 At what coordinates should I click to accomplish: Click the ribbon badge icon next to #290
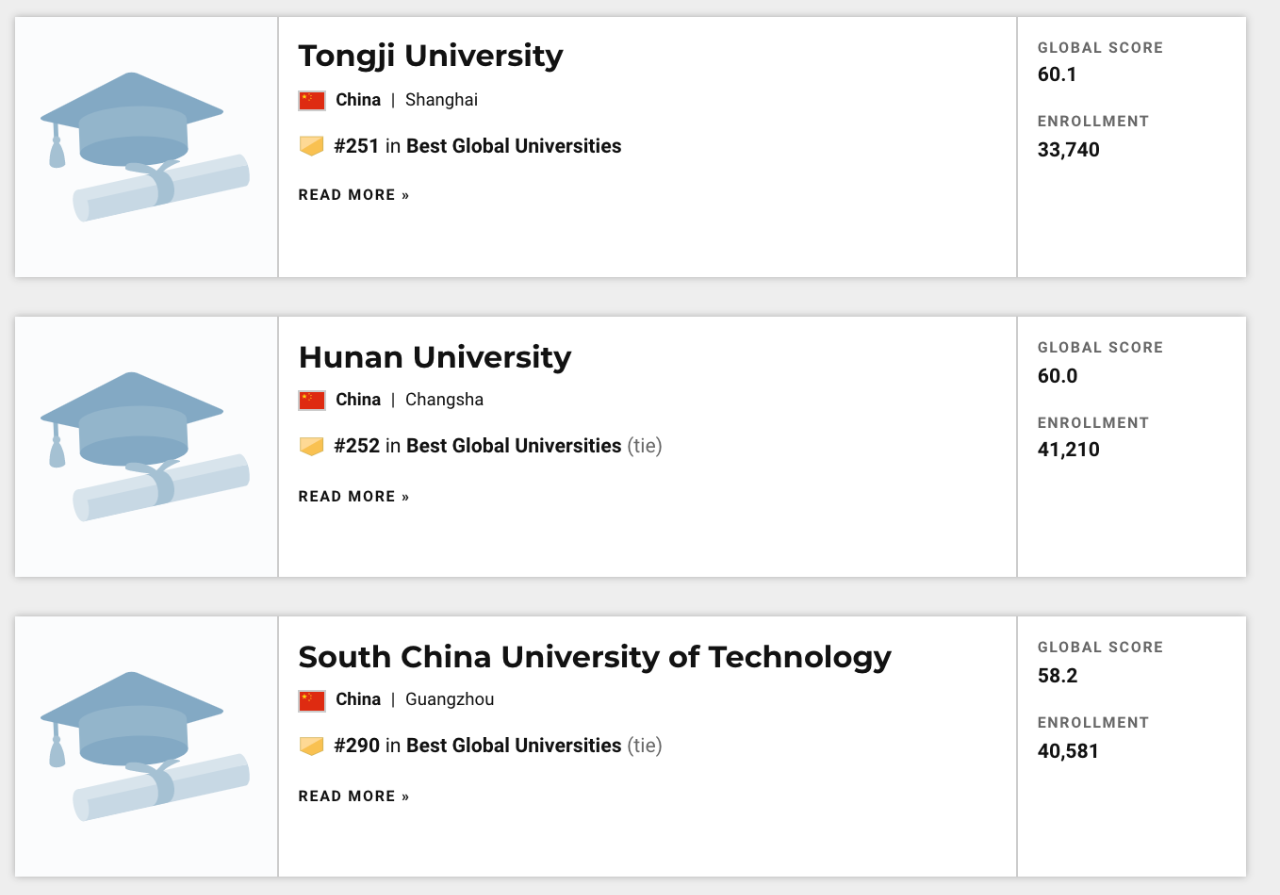coord(311,745)
